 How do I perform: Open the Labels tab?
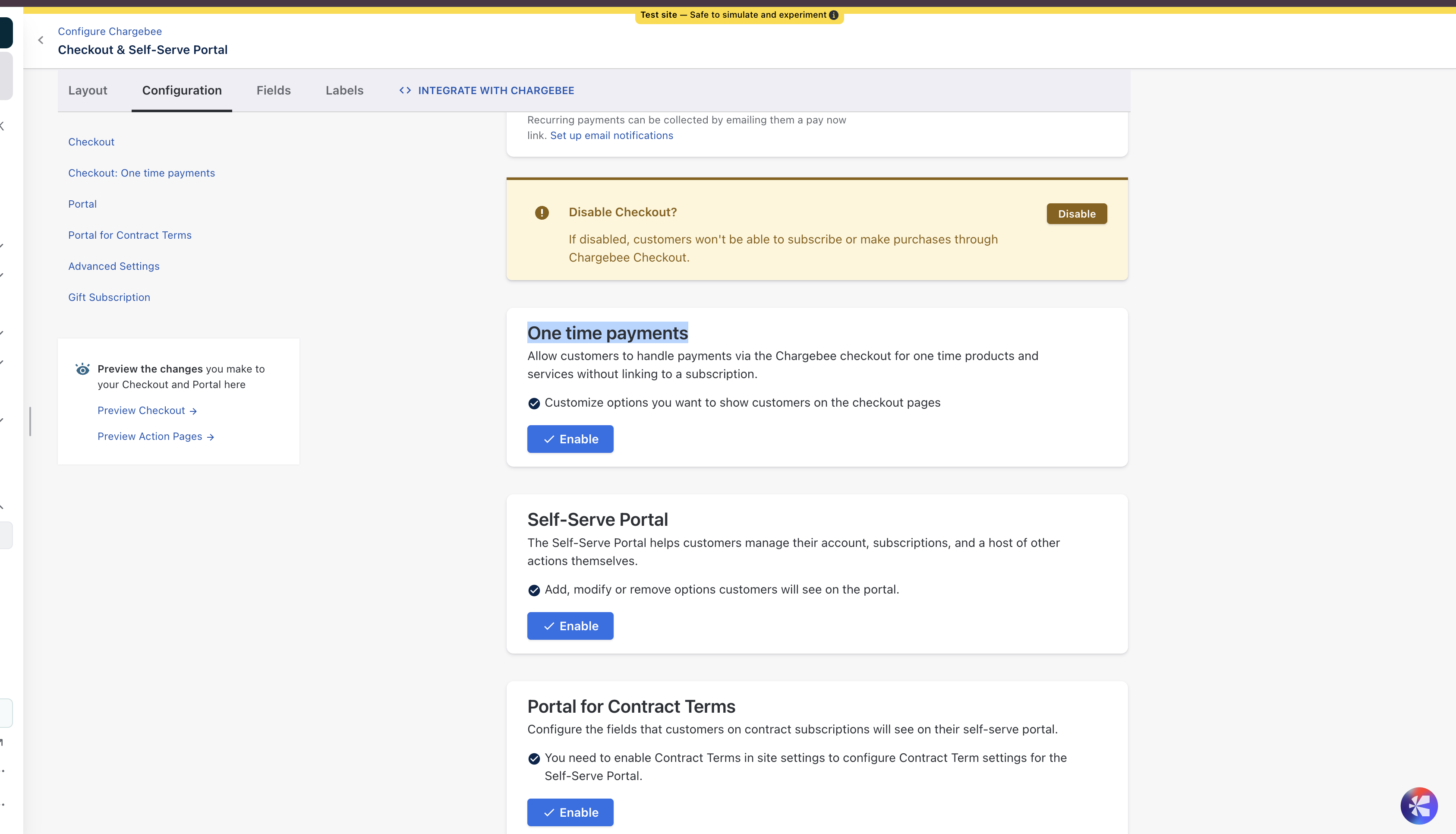(345, 91)
